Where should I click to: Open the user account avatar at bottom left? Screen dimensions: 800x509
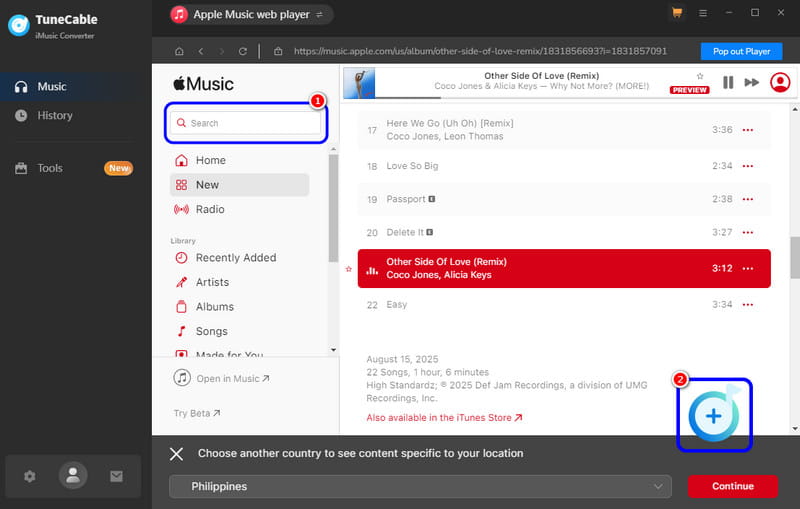[x=73, y=475]
